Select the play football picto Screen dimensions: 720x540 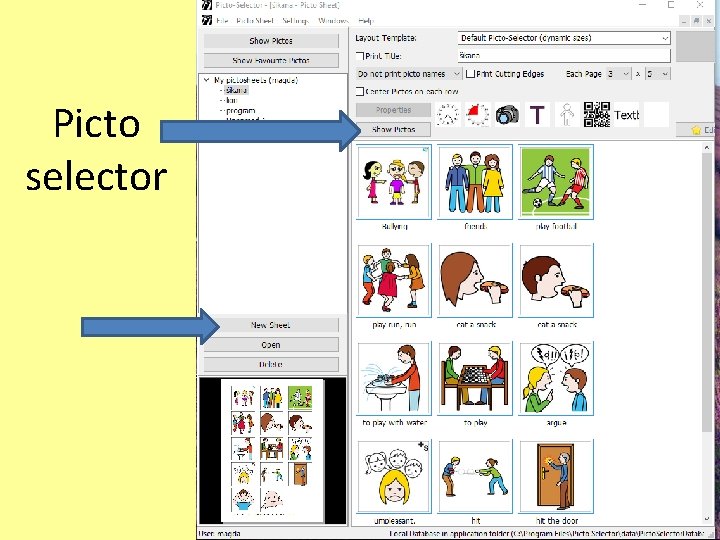tap(556, 182)
